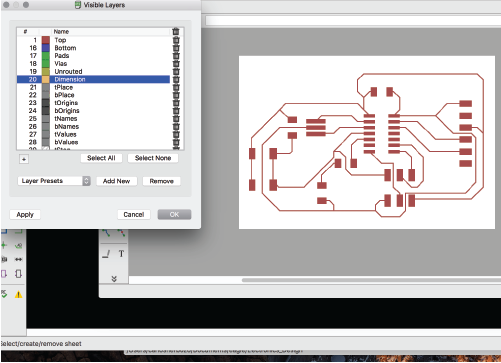The width and height of the screenshot is (501, 363).
Task: Click the 'Name' column header
Action: (x=111, y=32)
